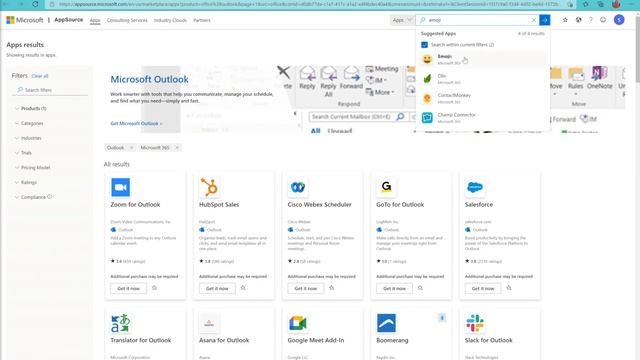The width and height of the screenshot is (640, 360).
Task: Open the Google Meet Add-In icon
Action: pos(298,323)
